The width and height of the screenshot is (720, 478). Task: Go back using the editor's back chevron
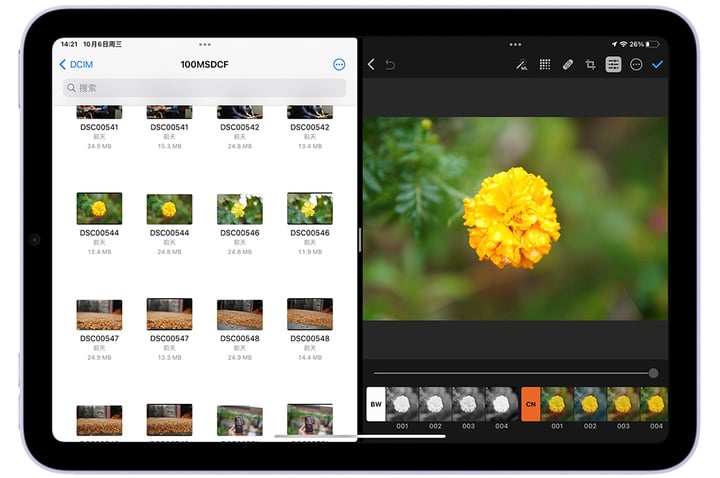point(371,65)
